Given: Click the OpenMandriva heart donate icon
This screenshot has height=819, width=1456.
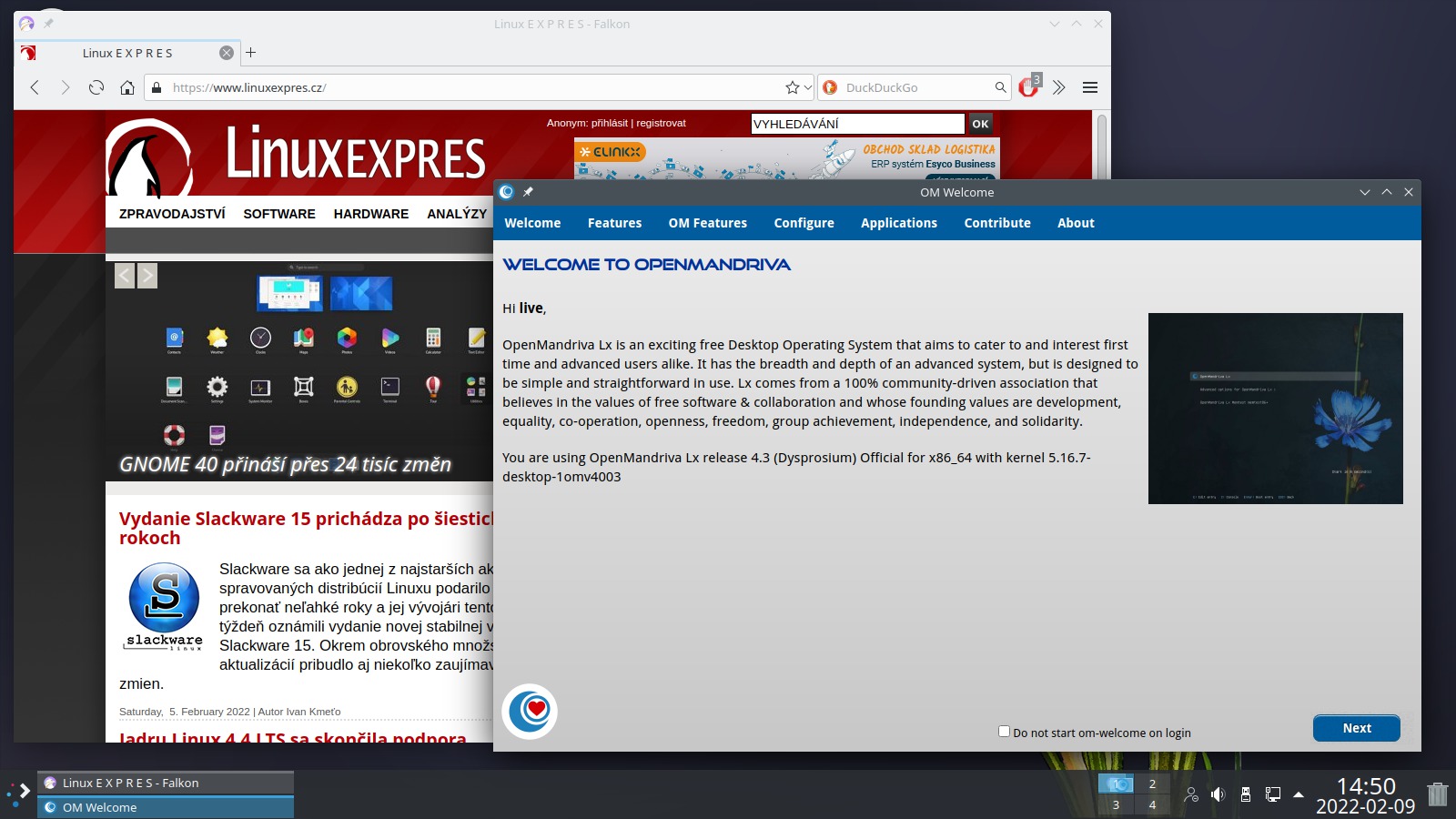Looking at the screenshot, I should [530, 712].
